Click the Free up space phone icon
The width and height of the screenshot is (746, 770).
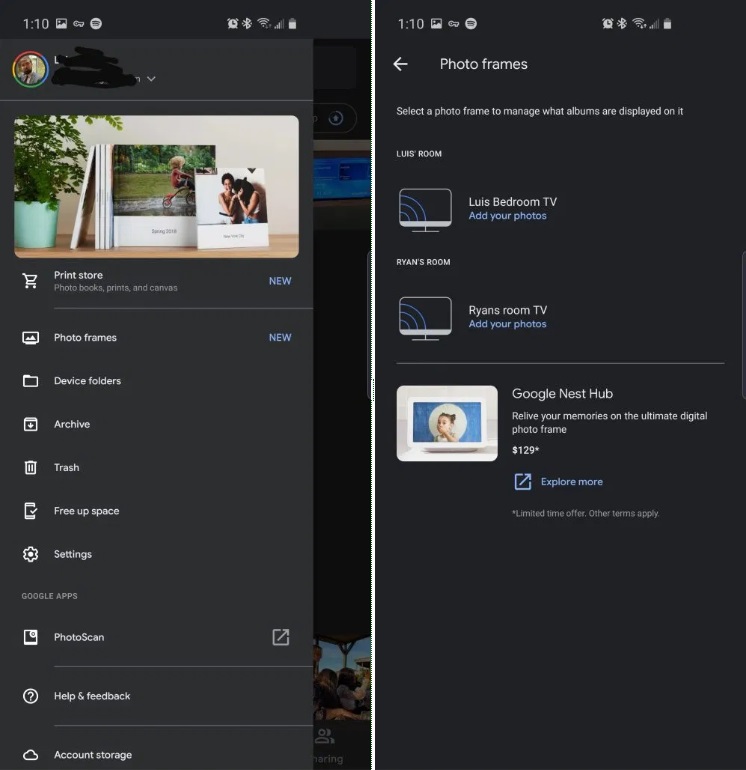30,511
